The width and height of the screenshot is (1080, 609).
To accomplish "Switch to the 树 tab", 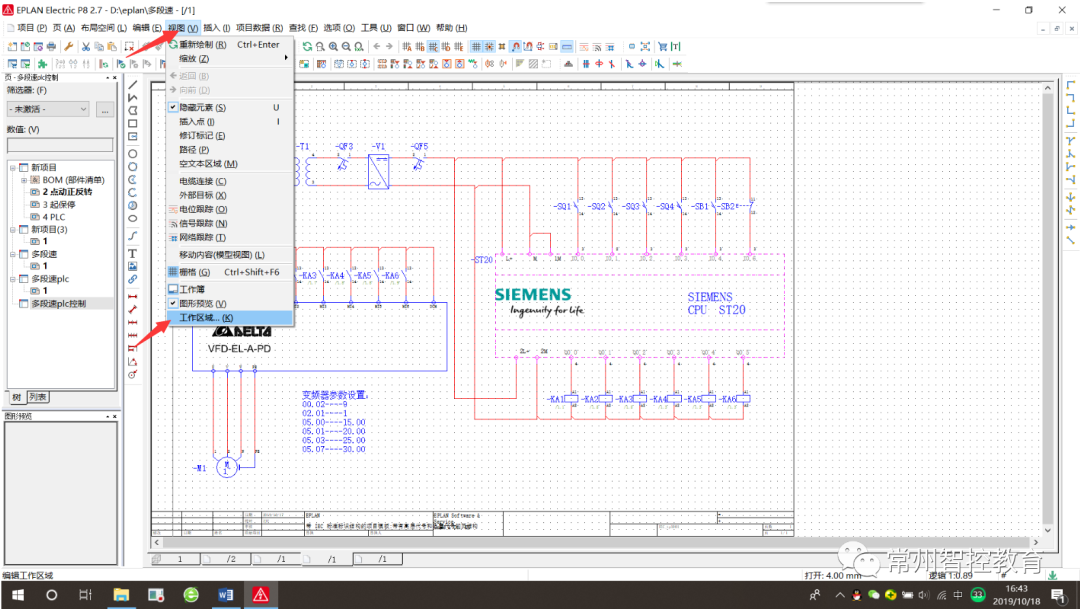I will (x=17, y=398).
